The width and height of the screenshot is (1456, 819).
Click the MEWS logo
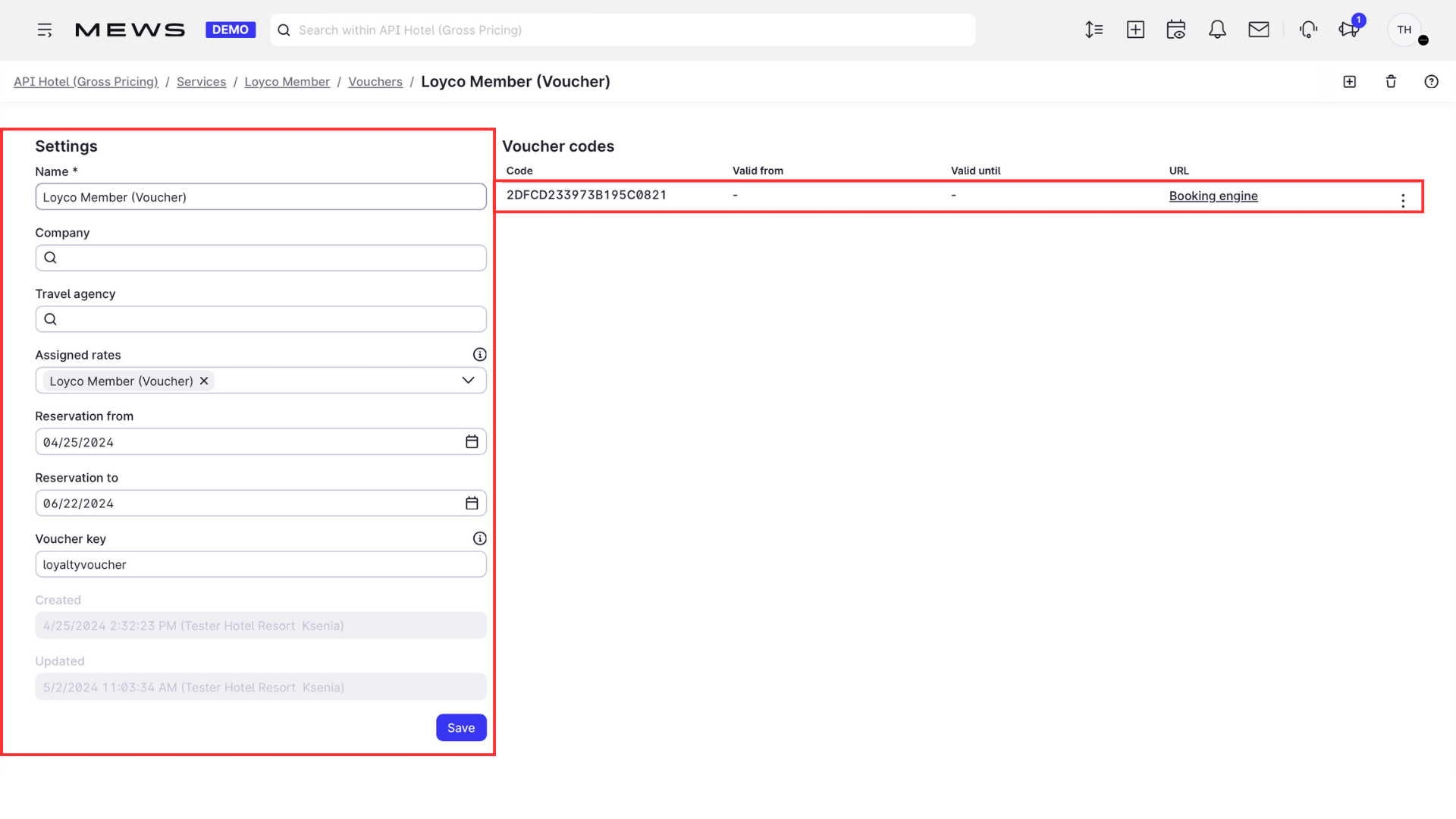tap(130, 30)
